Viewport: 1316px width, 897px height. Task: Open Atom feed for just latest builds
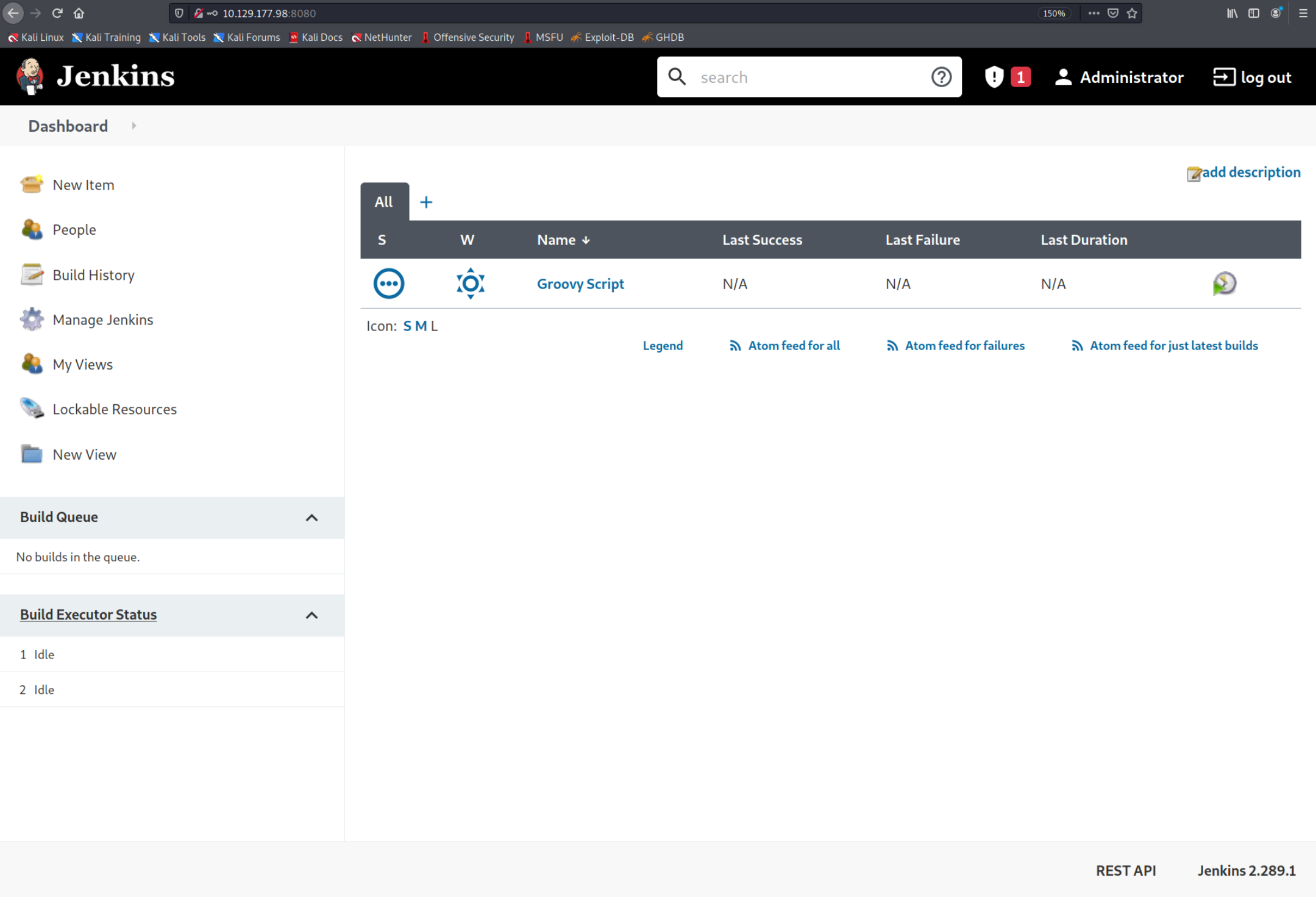coord(1173,345)
